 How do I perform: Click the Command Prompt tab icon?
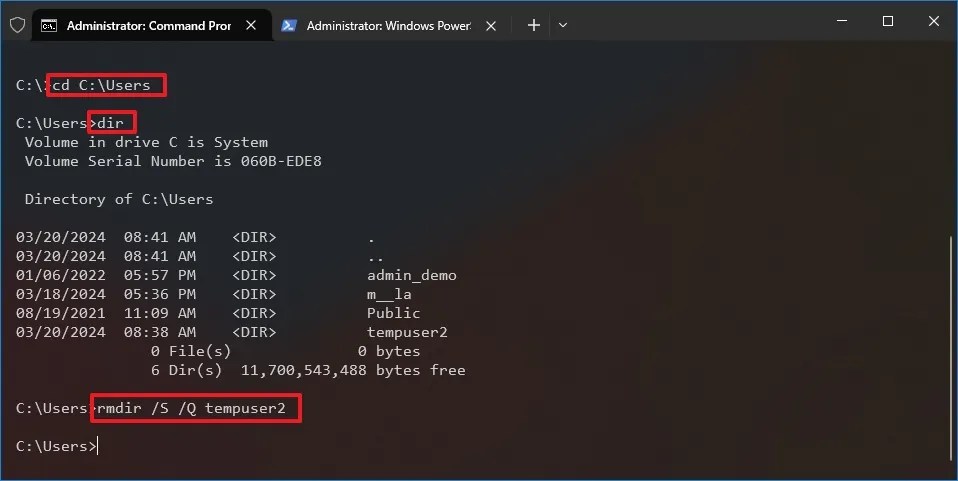pyautogui.click(x=49, y=26)
